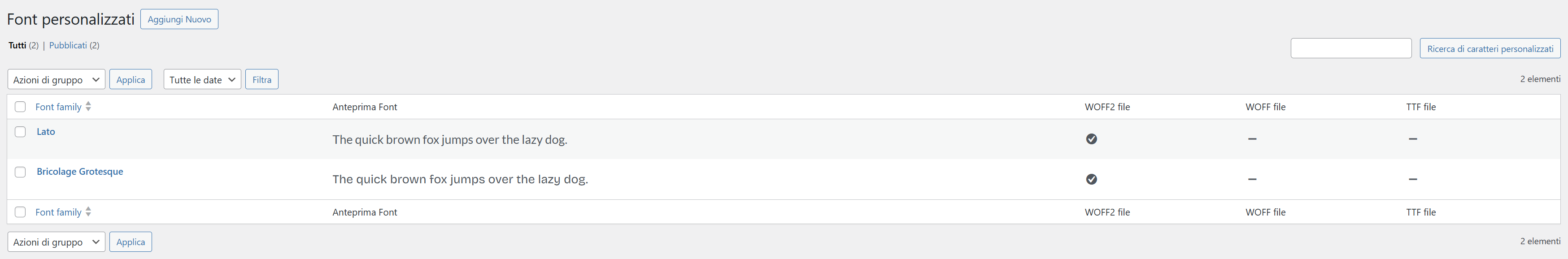
Task: Open the Bricolage Grotesque font link
Action: click(80, 172)
